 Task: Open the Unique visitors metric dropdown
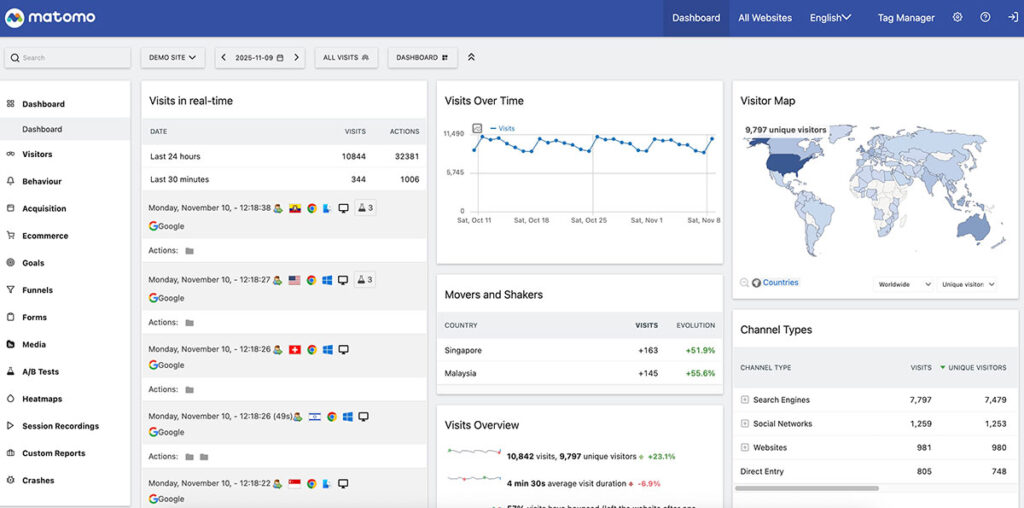click(967, 285)
